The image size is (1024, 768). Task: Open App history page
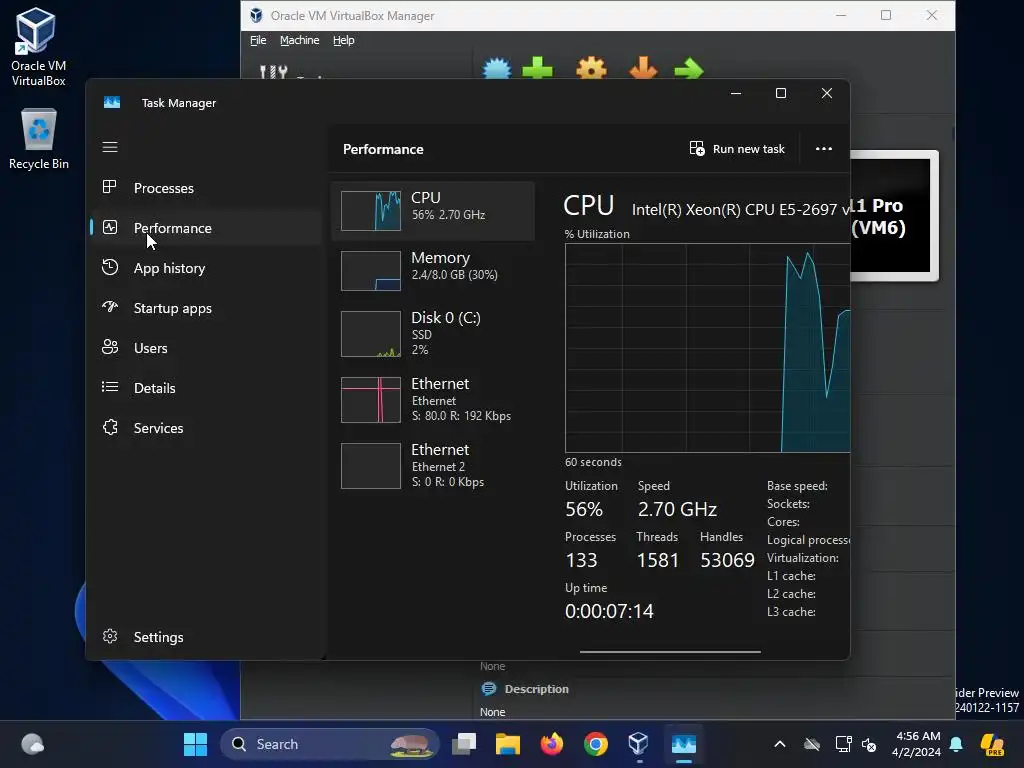[x=206, y=268]
